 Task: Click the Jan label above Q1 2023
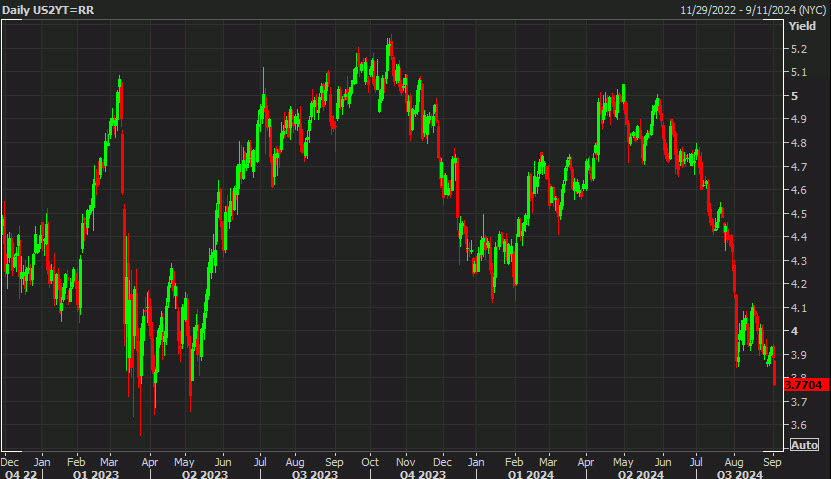(42, 462)
